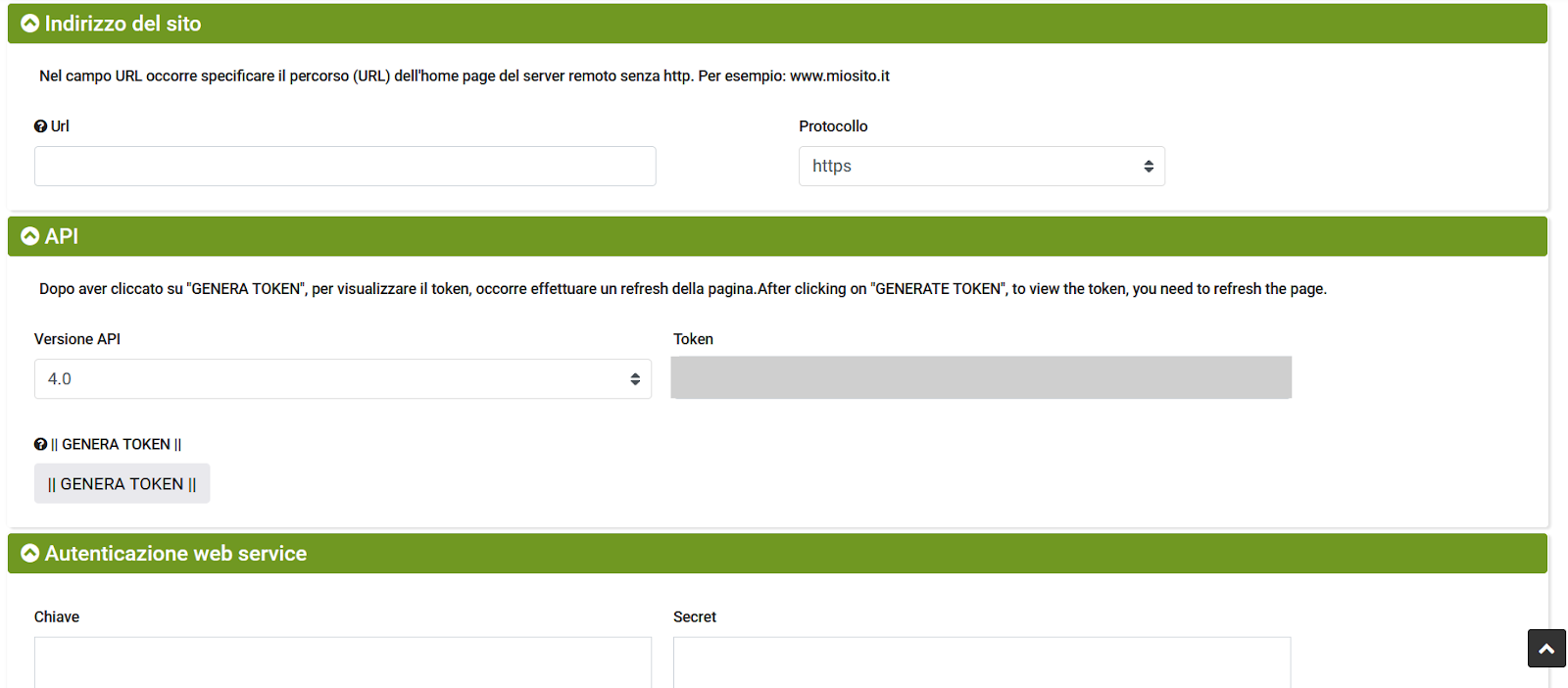Click inside the Url text field
1568x688 pixels.
345,167
